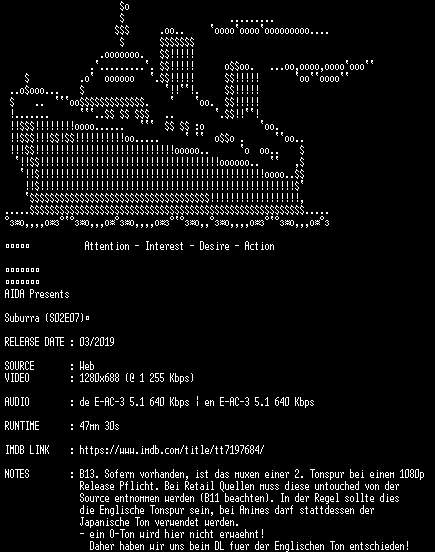Click the AUDIO label
435x552 pixels.
pos(17,402)
